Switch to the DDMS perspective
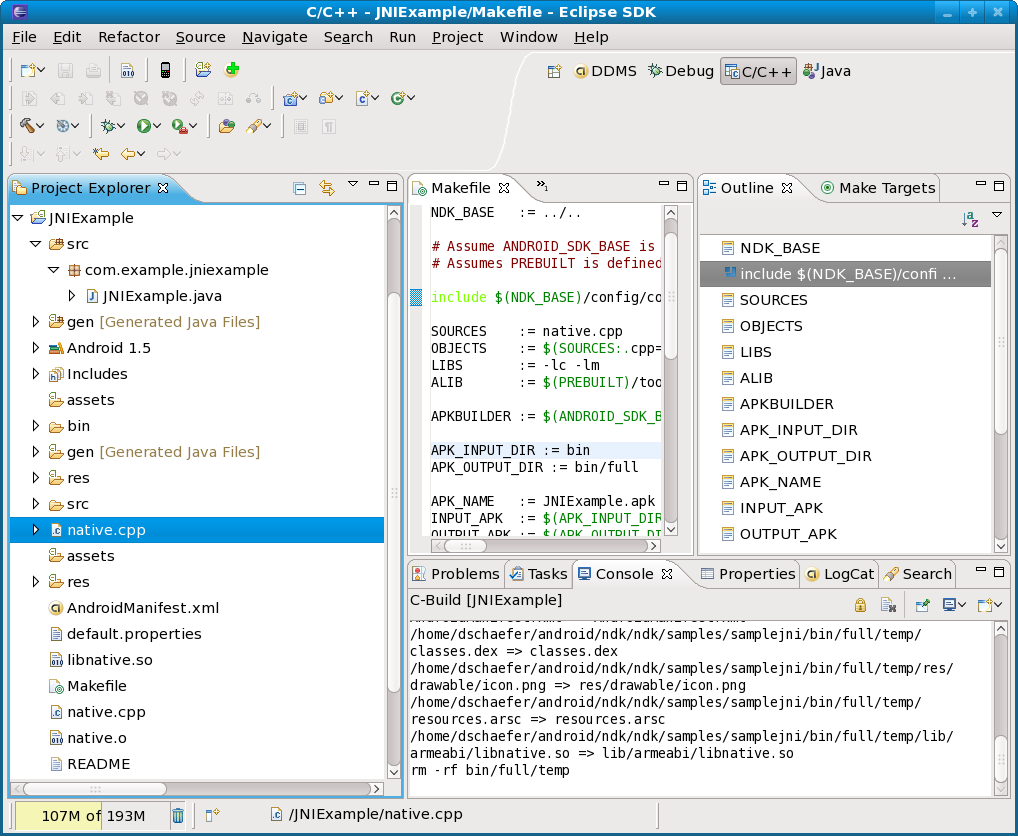1018x836 pixels. (605, 71)
